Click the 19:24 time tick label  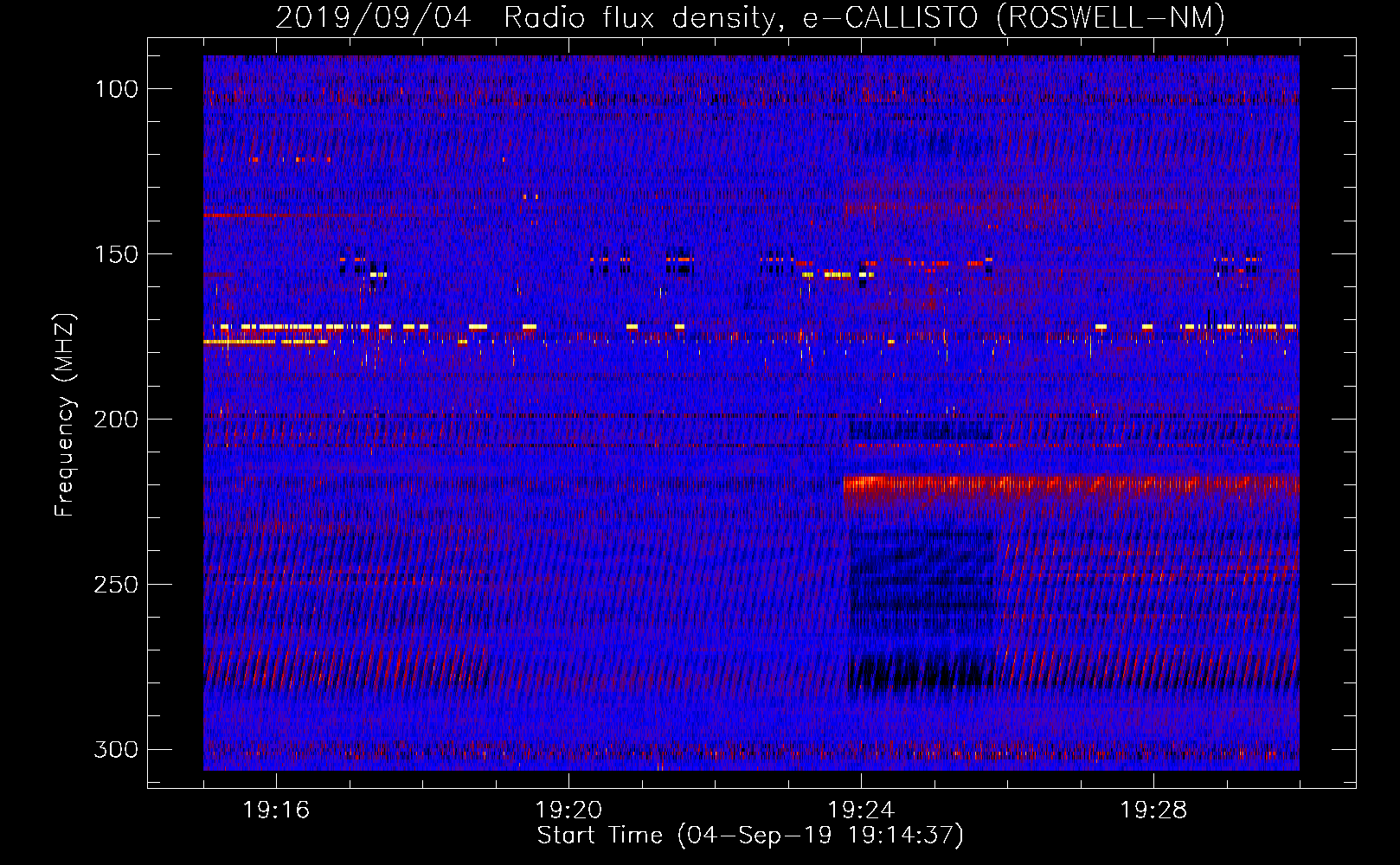click(x=861, y=811)
